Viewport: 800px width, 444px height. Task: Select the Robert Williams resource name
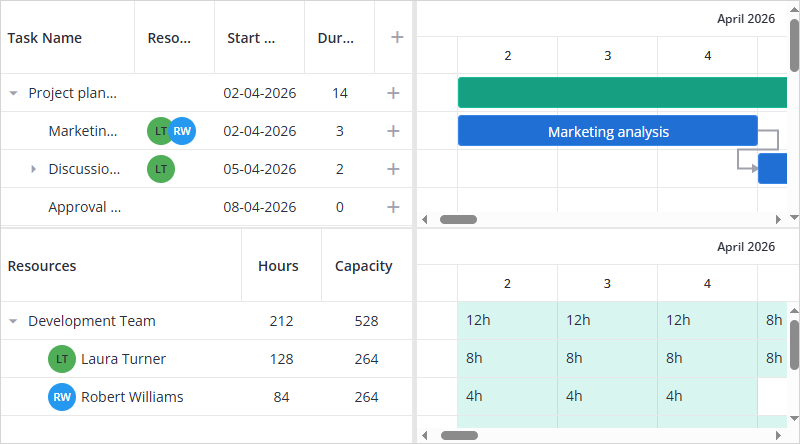(x=132, y=397)
